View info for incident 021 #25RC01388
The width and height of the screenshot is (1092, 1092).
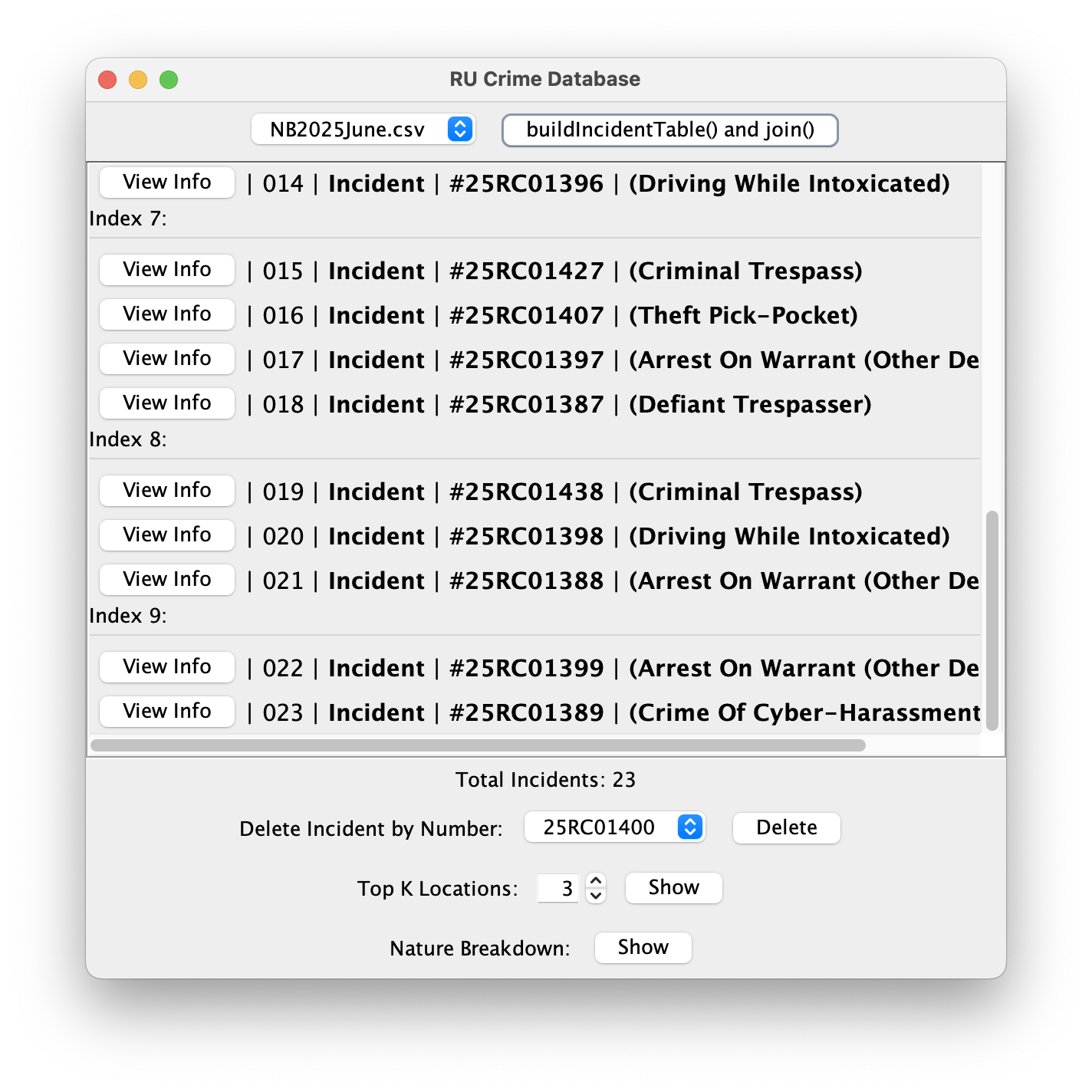(167, 580)
